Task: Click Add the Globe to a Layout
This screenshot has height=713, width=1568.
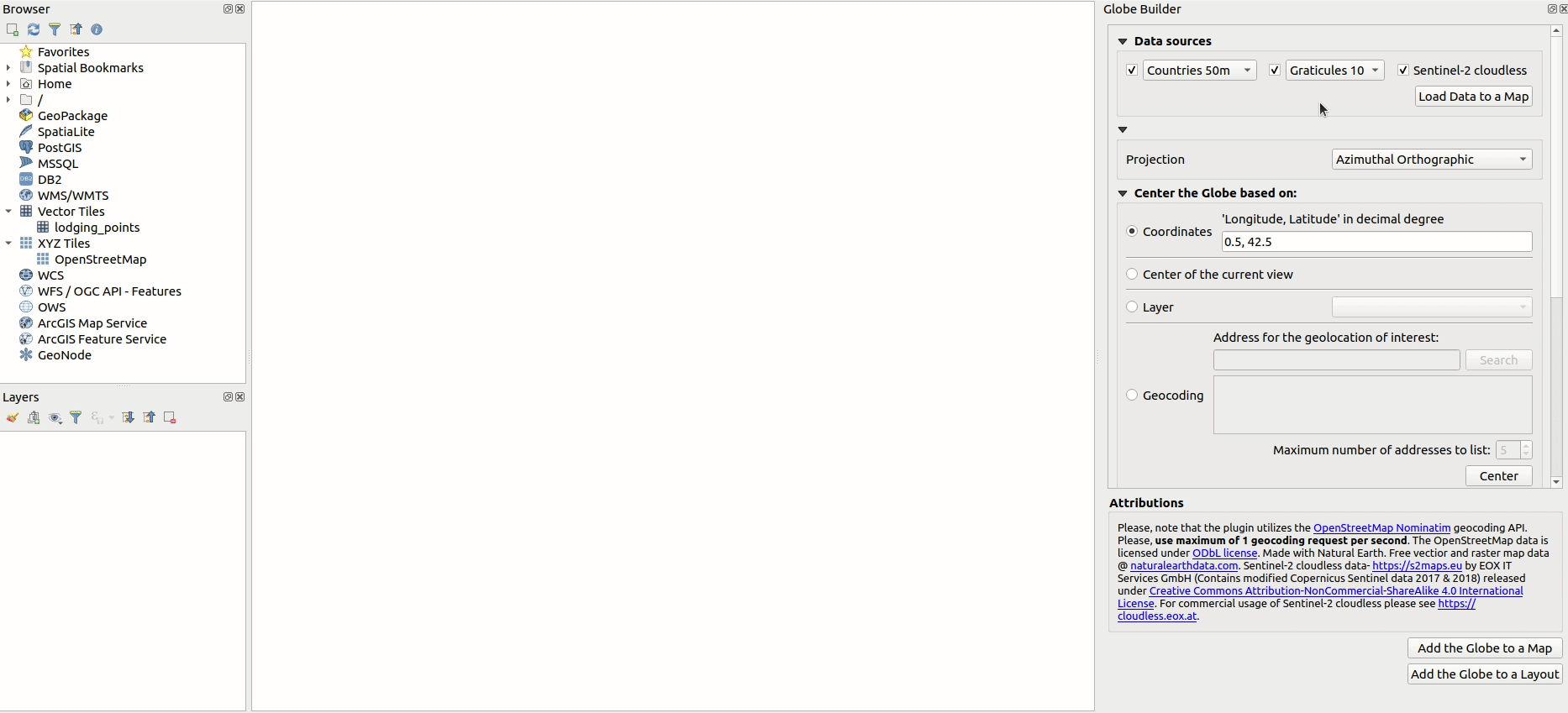Action: (x=1485, y=674)
